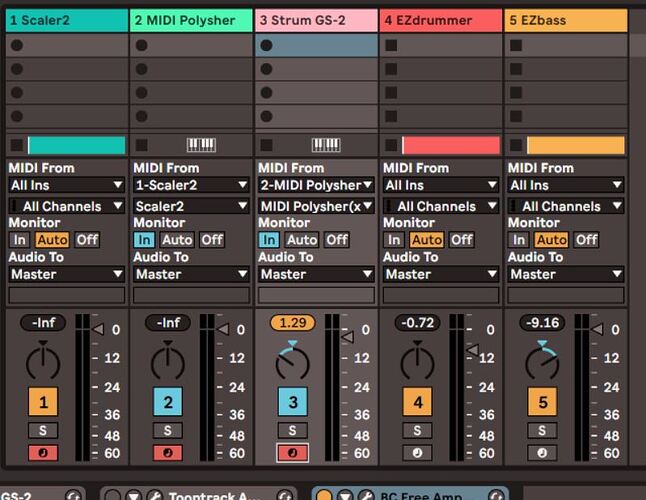
Task: Click the stop clips square on MIDI Polysher track
Action: click(142, 145)
